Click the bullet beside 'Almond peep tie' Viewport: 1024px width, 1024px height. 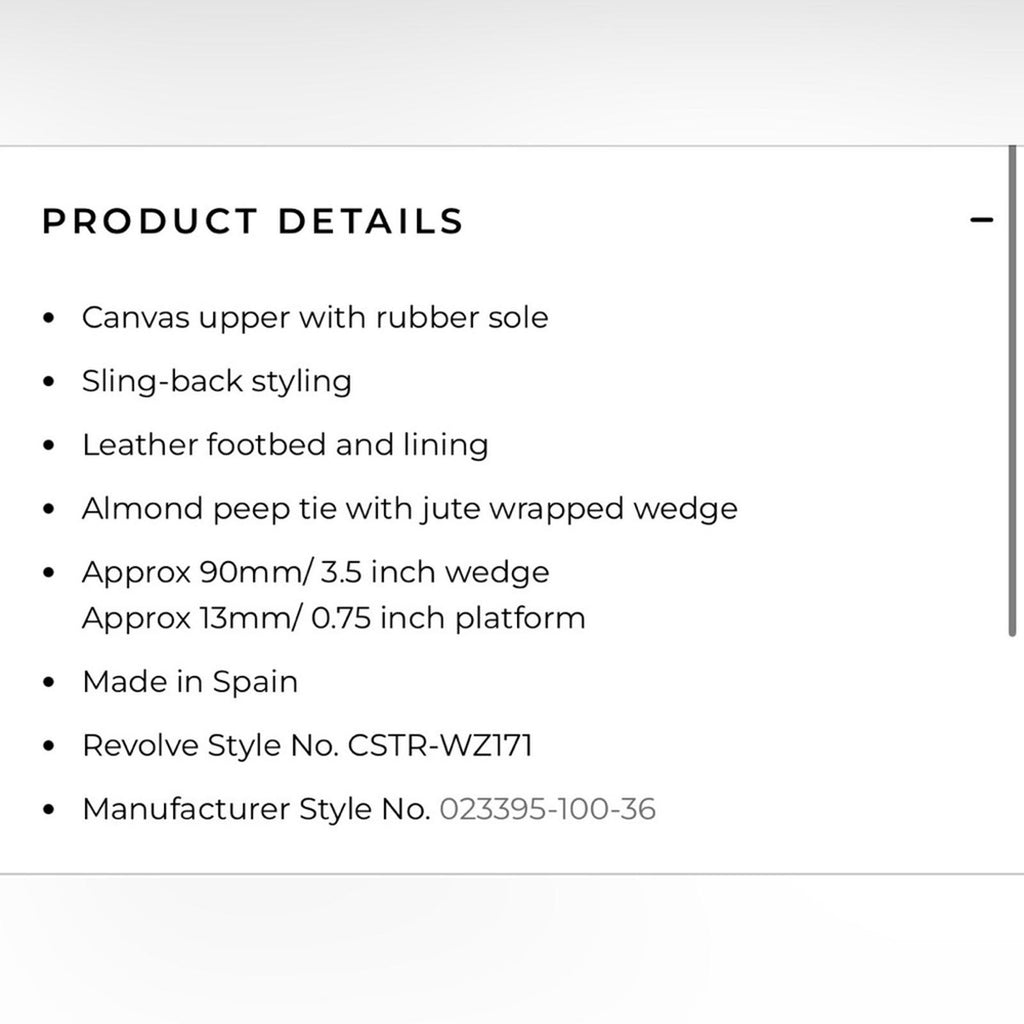(x=49, y=510)
